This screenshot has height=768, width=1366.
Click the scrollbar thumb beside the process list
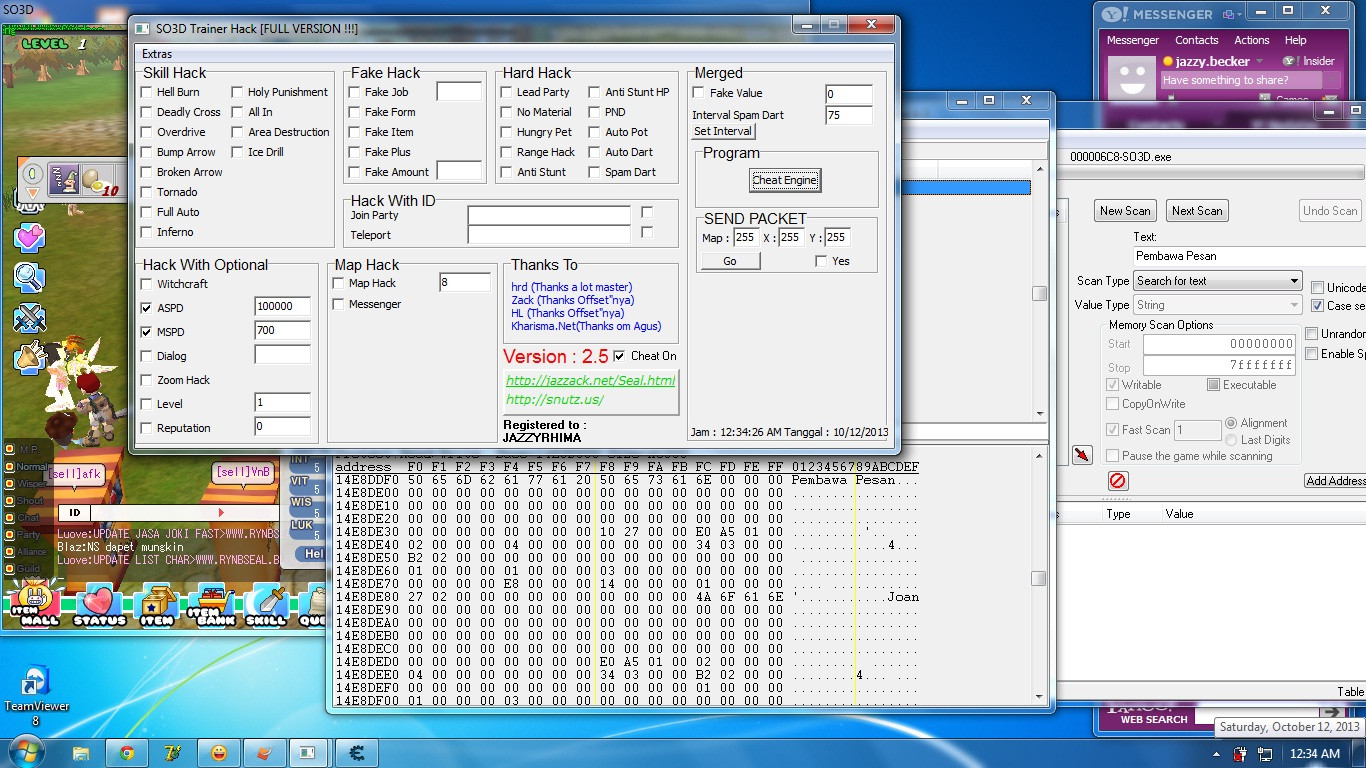coord(1040,294)
